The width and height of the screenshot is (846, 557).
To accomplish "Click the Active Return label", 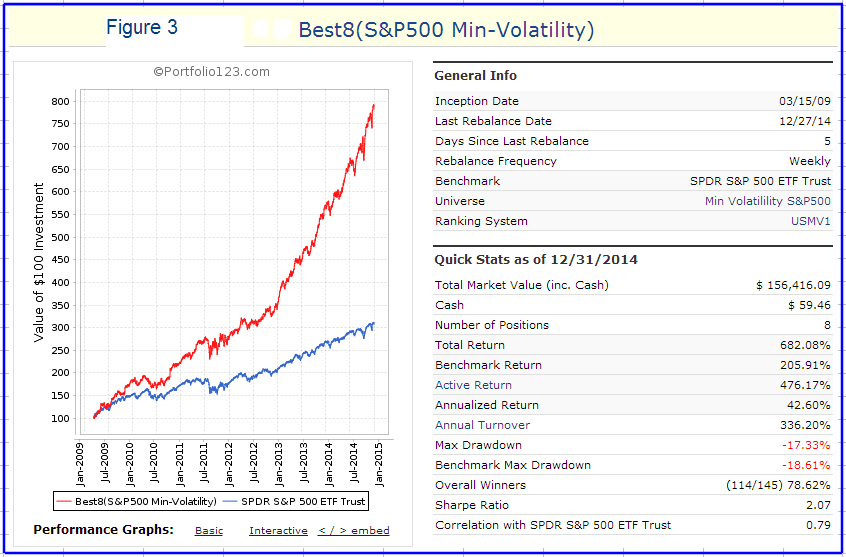I will [x=473, y=385].
